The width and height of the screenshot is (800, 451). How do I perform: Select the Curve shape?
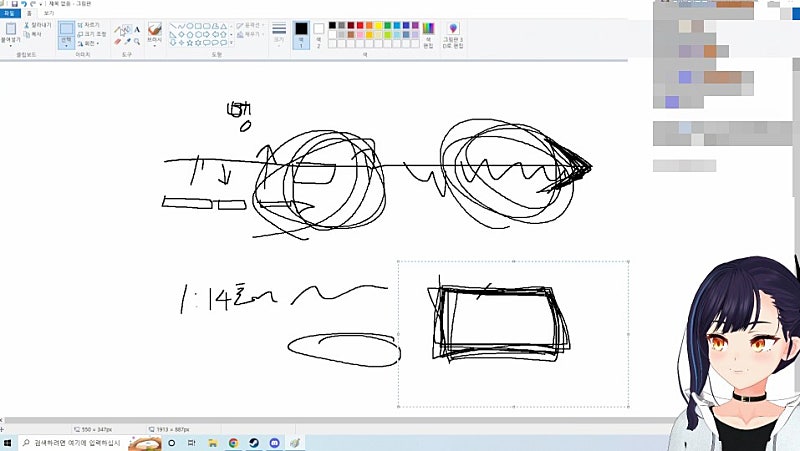click(x=181, y=26)
